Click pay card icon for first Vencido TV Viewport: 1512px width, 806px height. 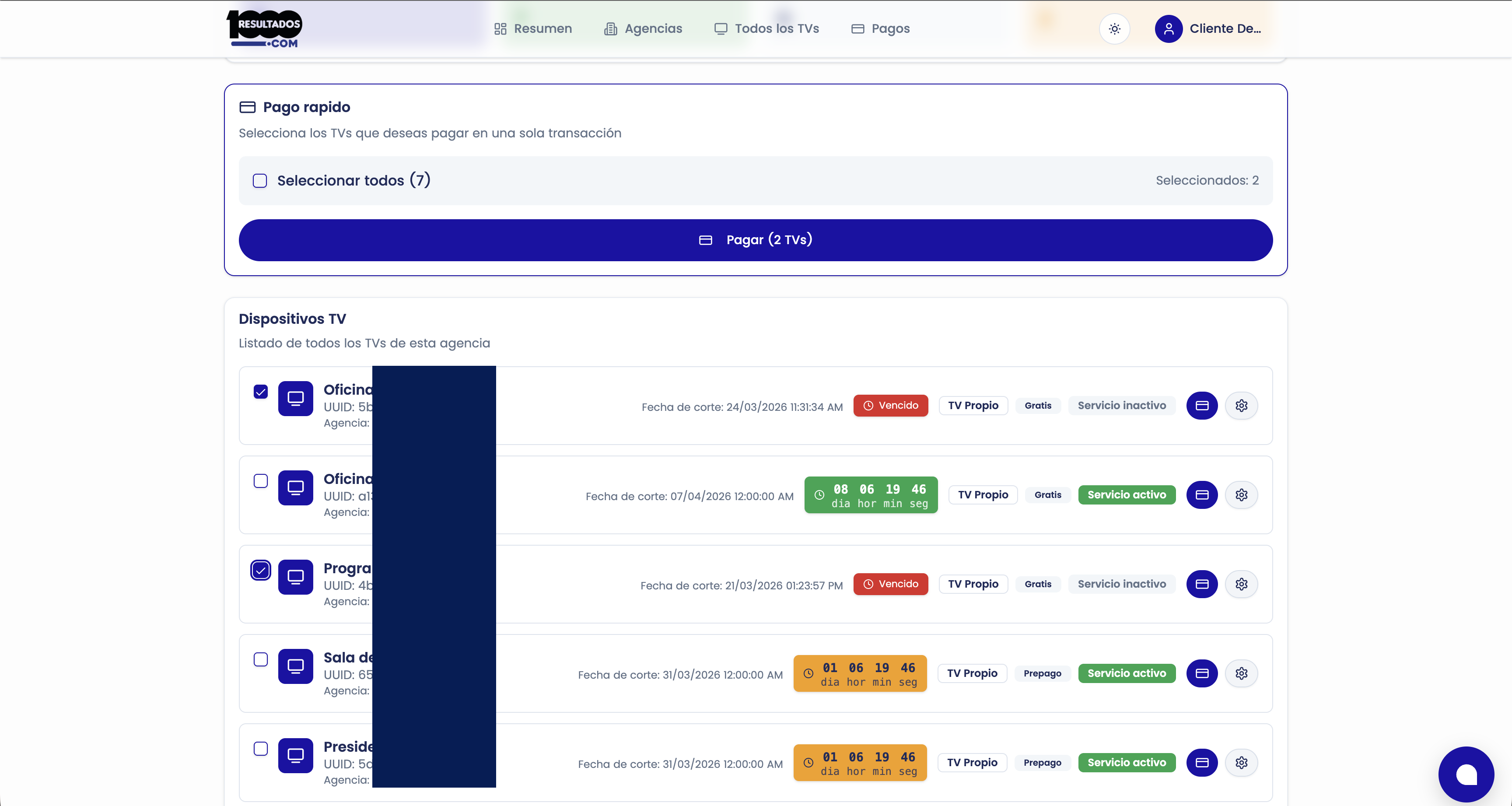pyautogui.click(x=1201, y=406)
